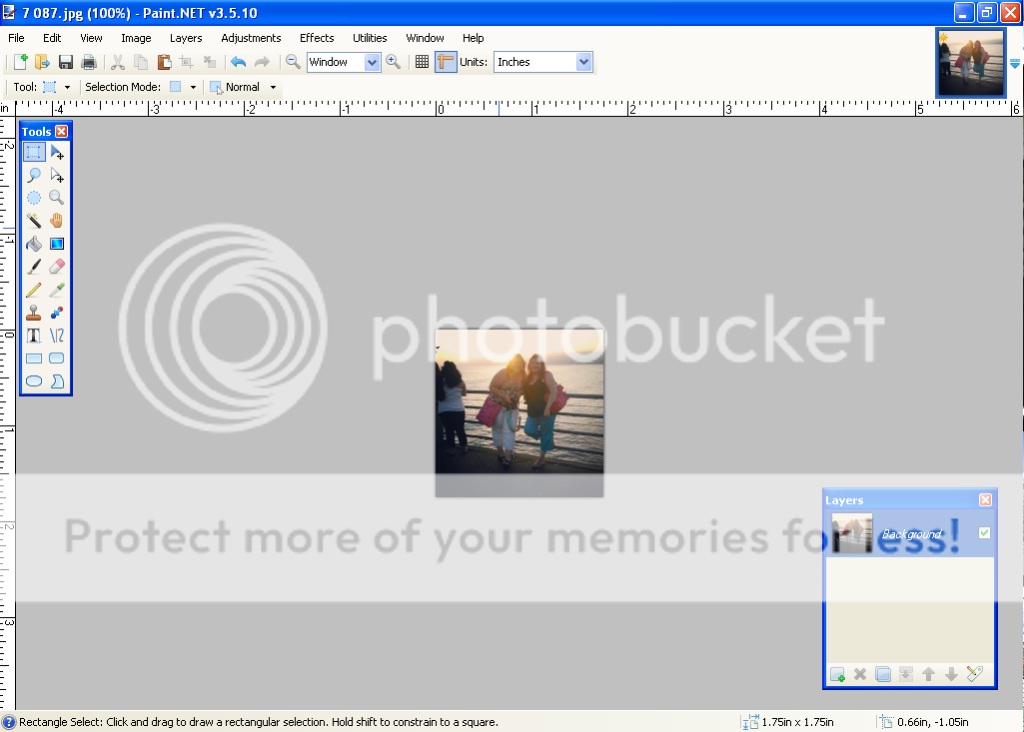Select the Magic Wand tool

[34, 221]
